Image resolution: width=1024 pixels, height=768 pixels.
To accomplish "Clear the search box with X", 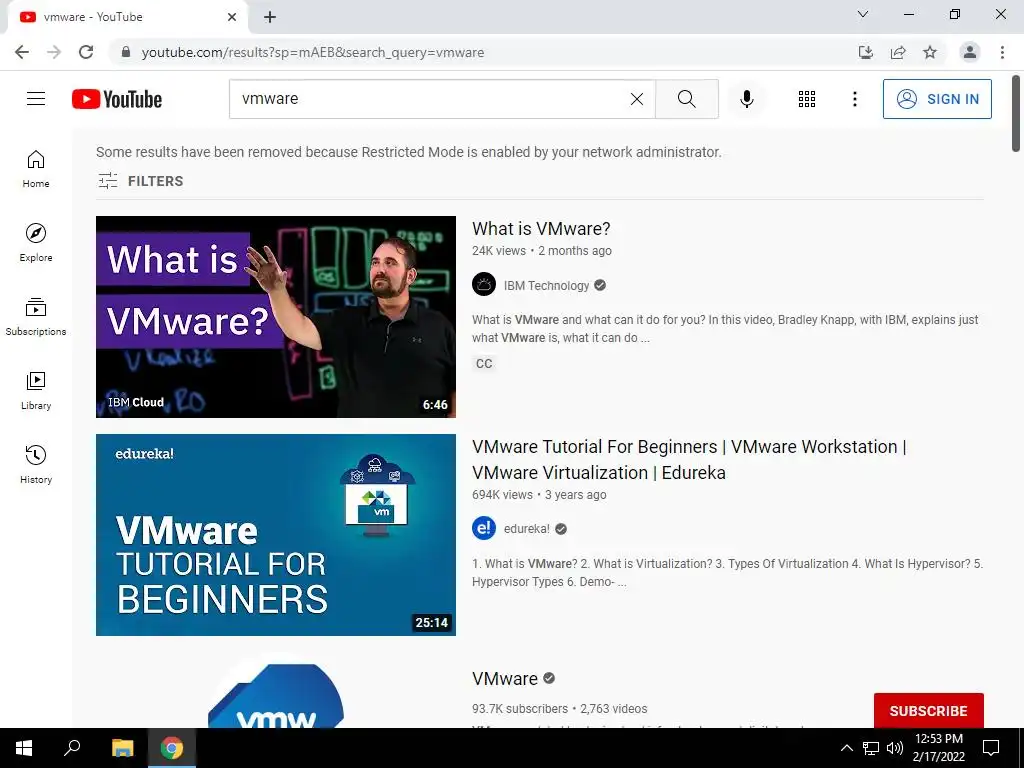I will tap(637, 99).
